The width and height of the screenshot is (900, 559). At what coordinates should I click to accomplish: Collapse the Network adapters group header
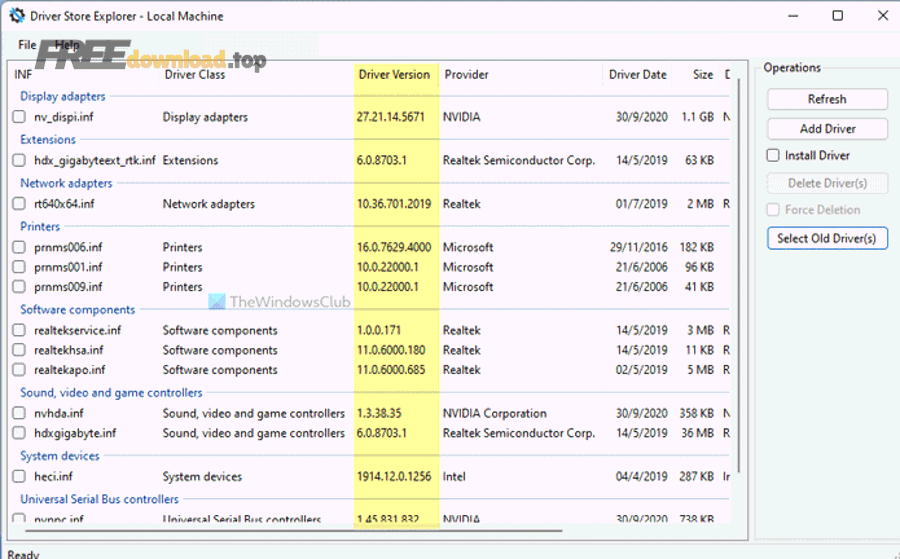point(66,183)
